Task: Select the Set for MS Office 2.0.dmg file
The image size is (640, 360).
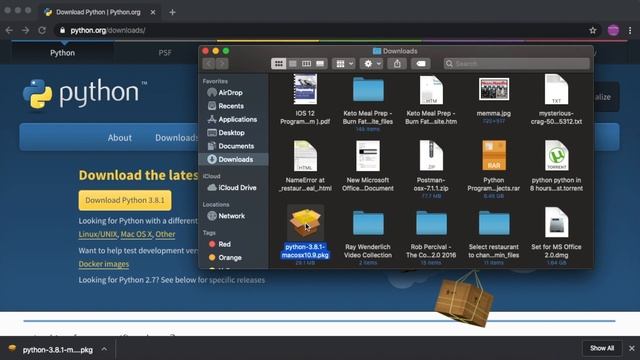Action: (x=556, y=223)
